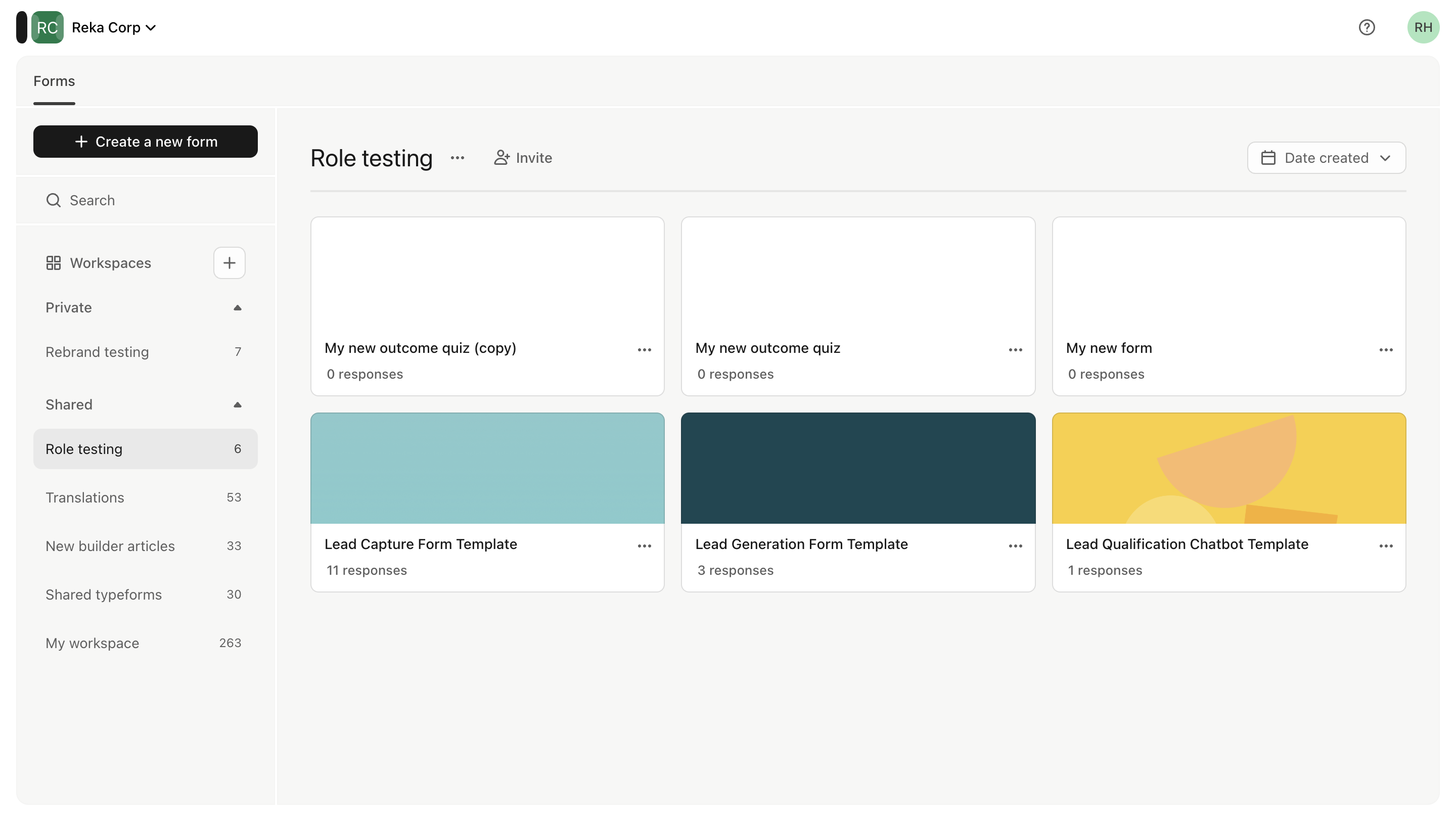Click '11 responses' under Lead Capture Form

pos(367,570)
